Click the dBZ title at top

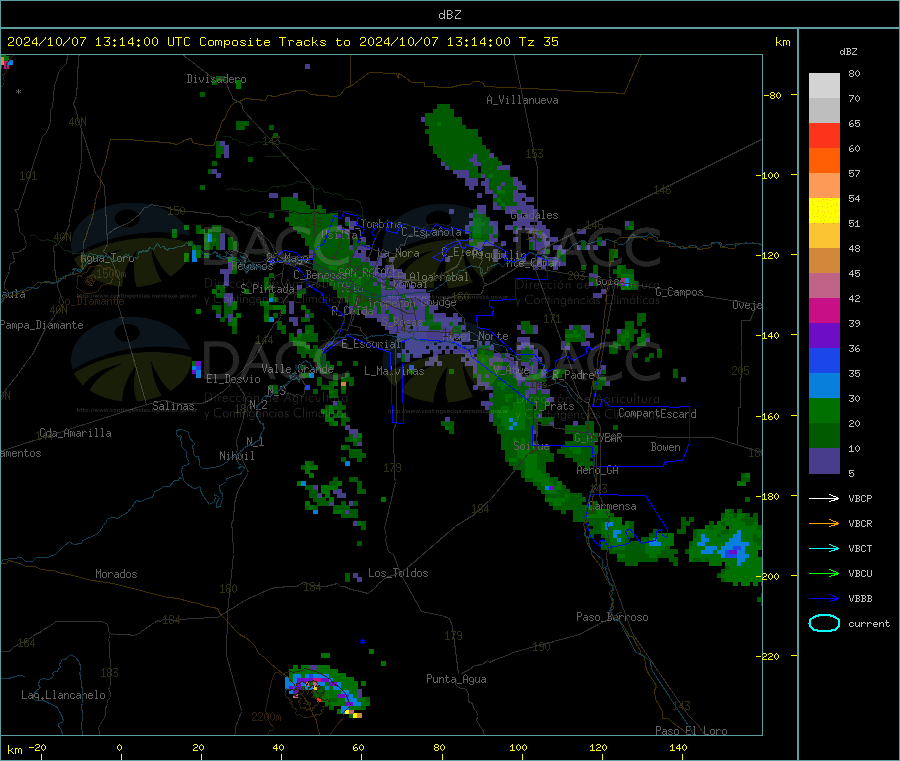coord(449,15)
